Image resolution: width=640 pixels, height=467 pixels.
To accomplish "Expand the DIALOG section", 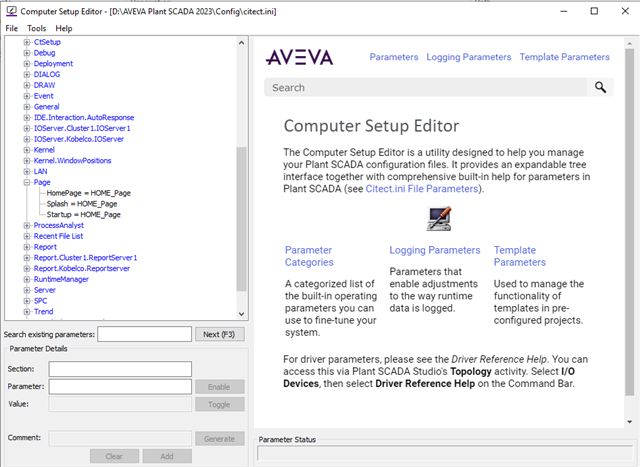I will (27, 74).
